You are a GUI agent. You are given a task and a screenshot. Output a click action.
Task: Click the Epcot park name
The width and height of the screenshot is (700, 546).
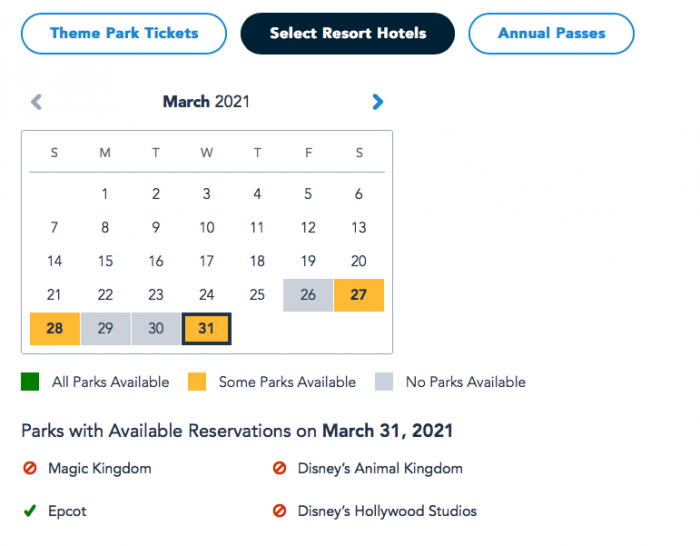(x=67, y=511)
